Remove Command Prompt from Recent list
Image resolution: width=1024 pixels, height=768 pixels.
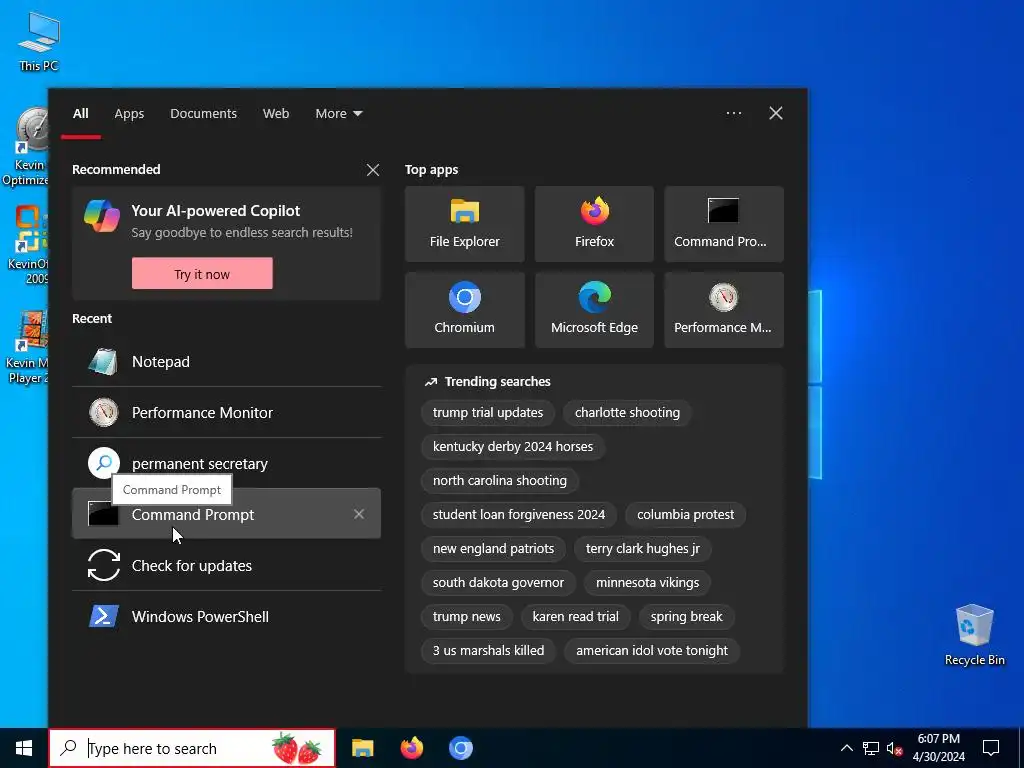(359, 514)
